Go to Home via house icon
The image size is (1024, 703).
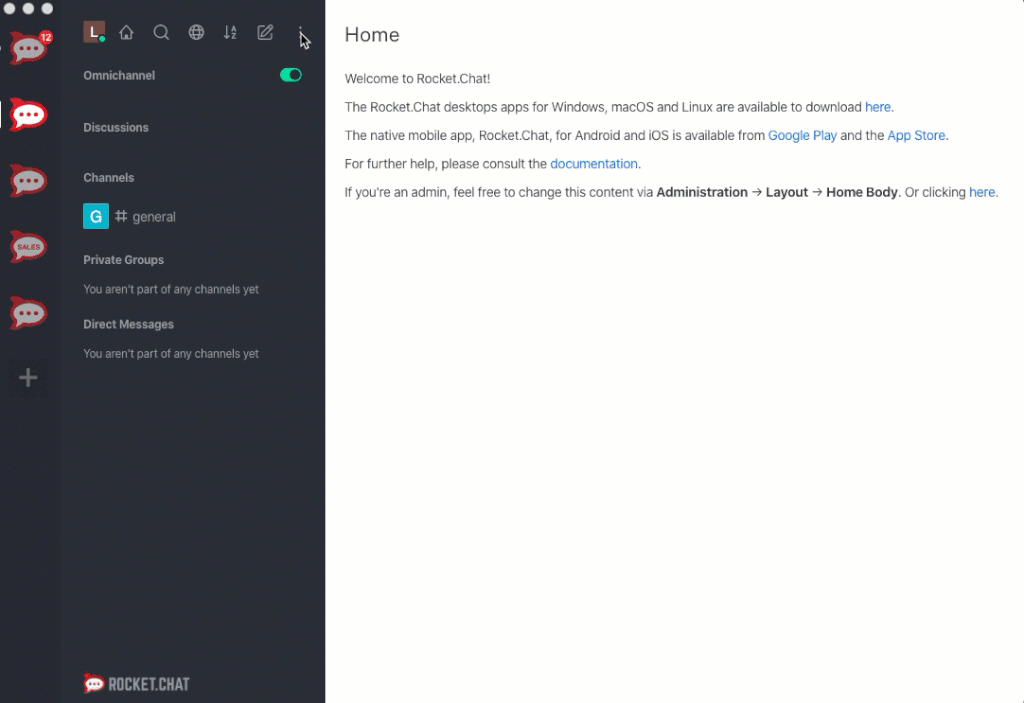[x=126, y=33]
